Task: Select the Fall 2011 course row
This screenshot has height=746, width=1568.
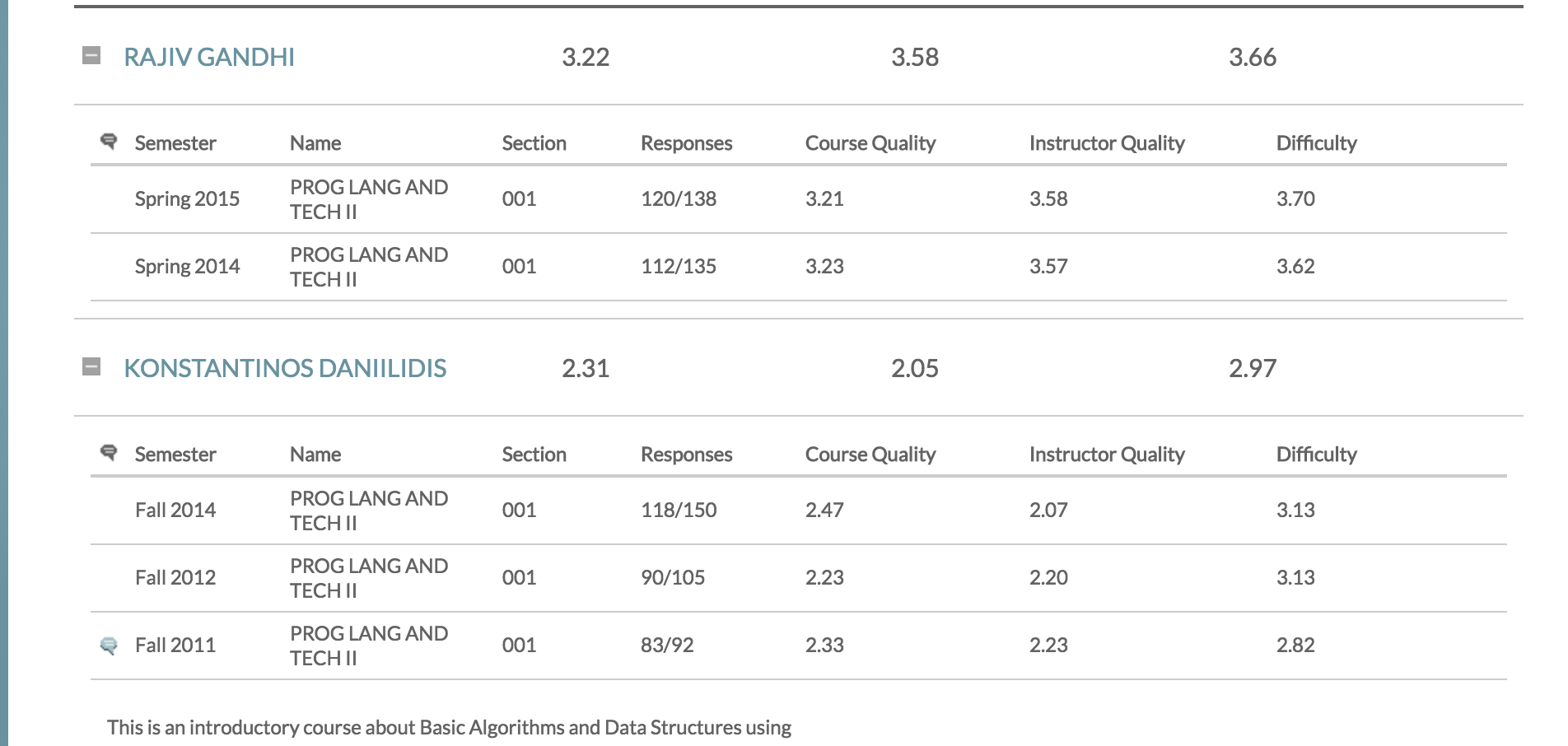Action: click(x=576, y=645)
